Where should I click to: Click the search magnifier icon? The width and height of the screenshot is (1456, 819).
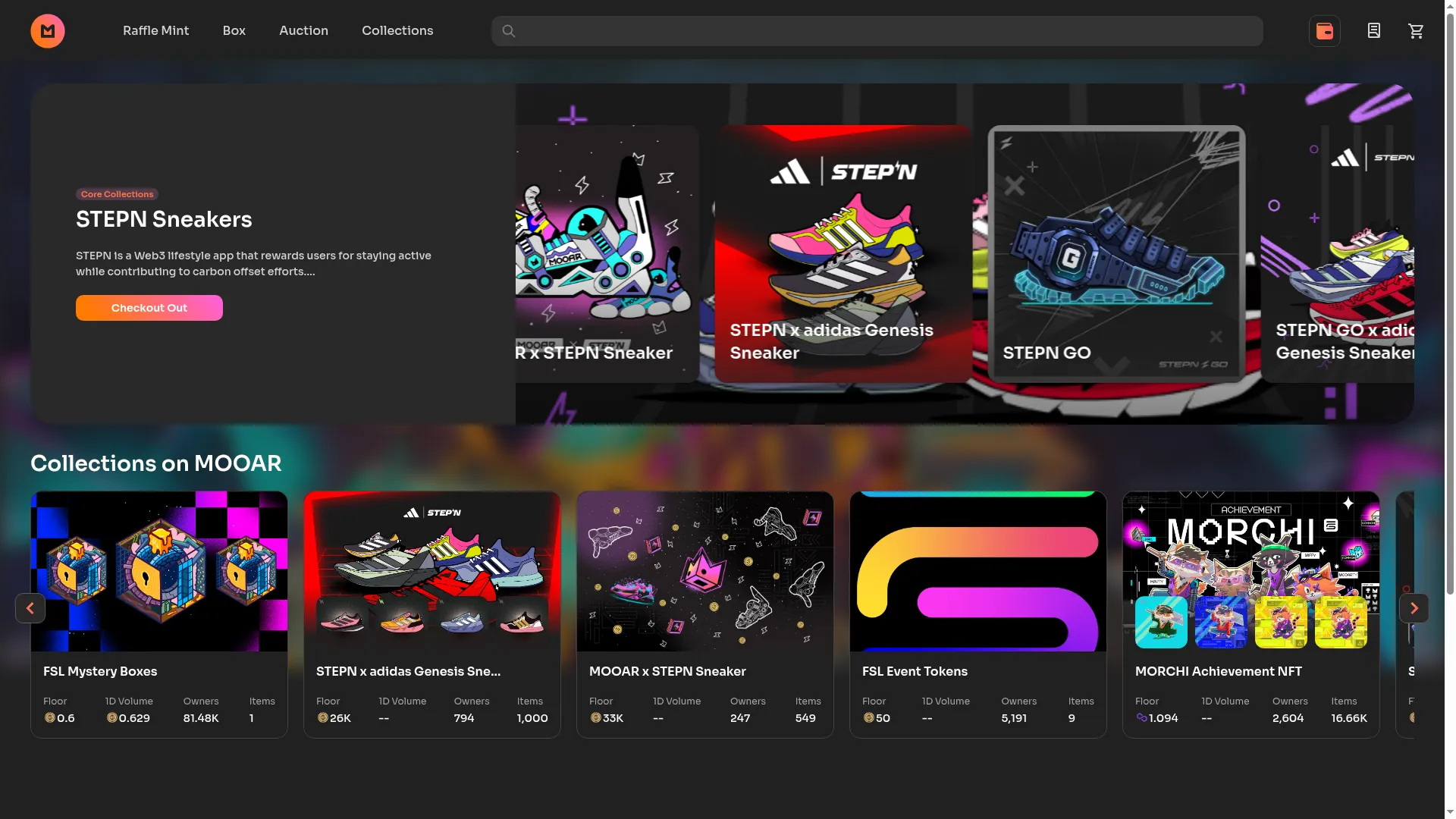[x=509, y=31]
